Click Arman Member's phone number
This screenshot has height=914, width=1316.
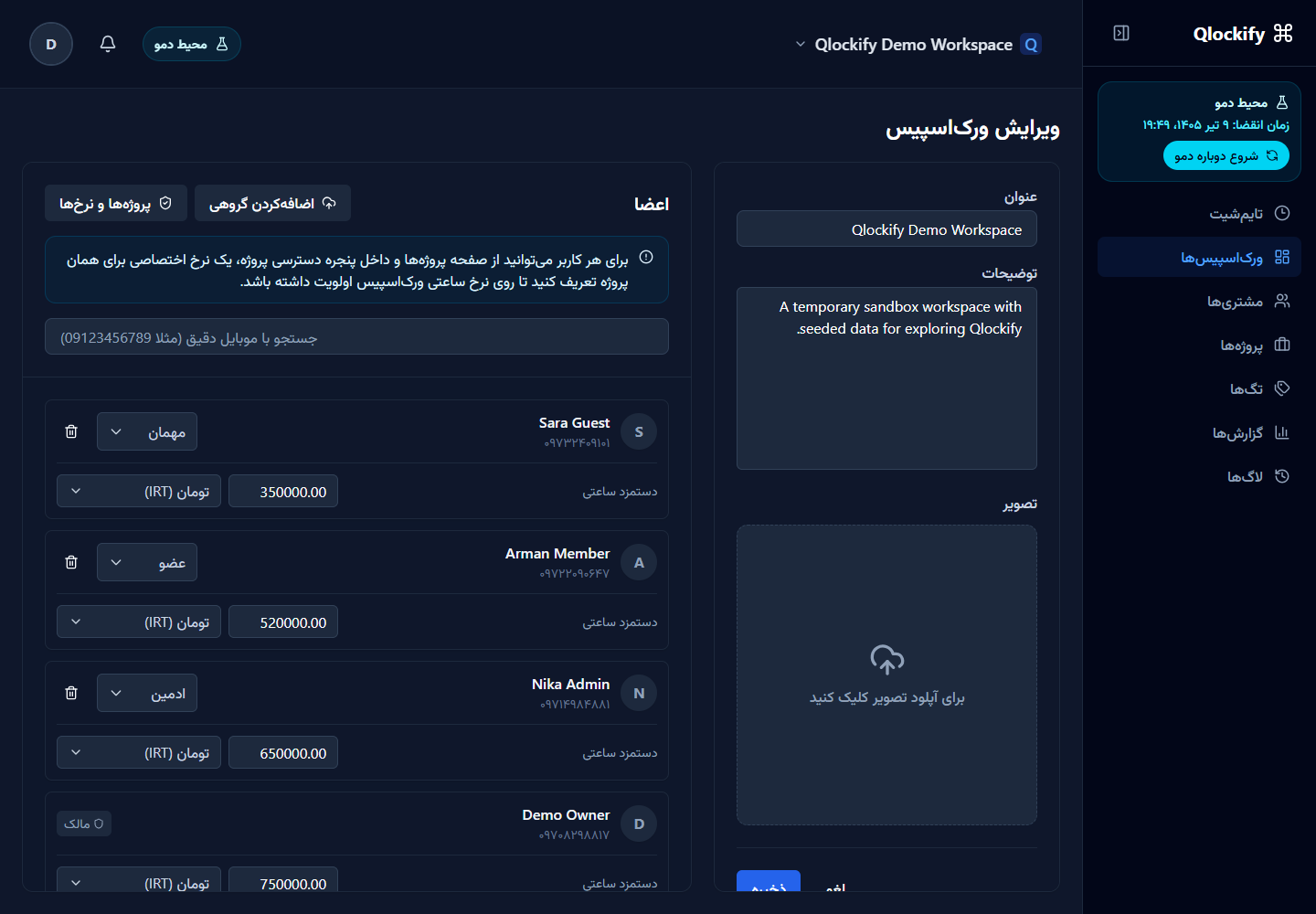(574, 574)
